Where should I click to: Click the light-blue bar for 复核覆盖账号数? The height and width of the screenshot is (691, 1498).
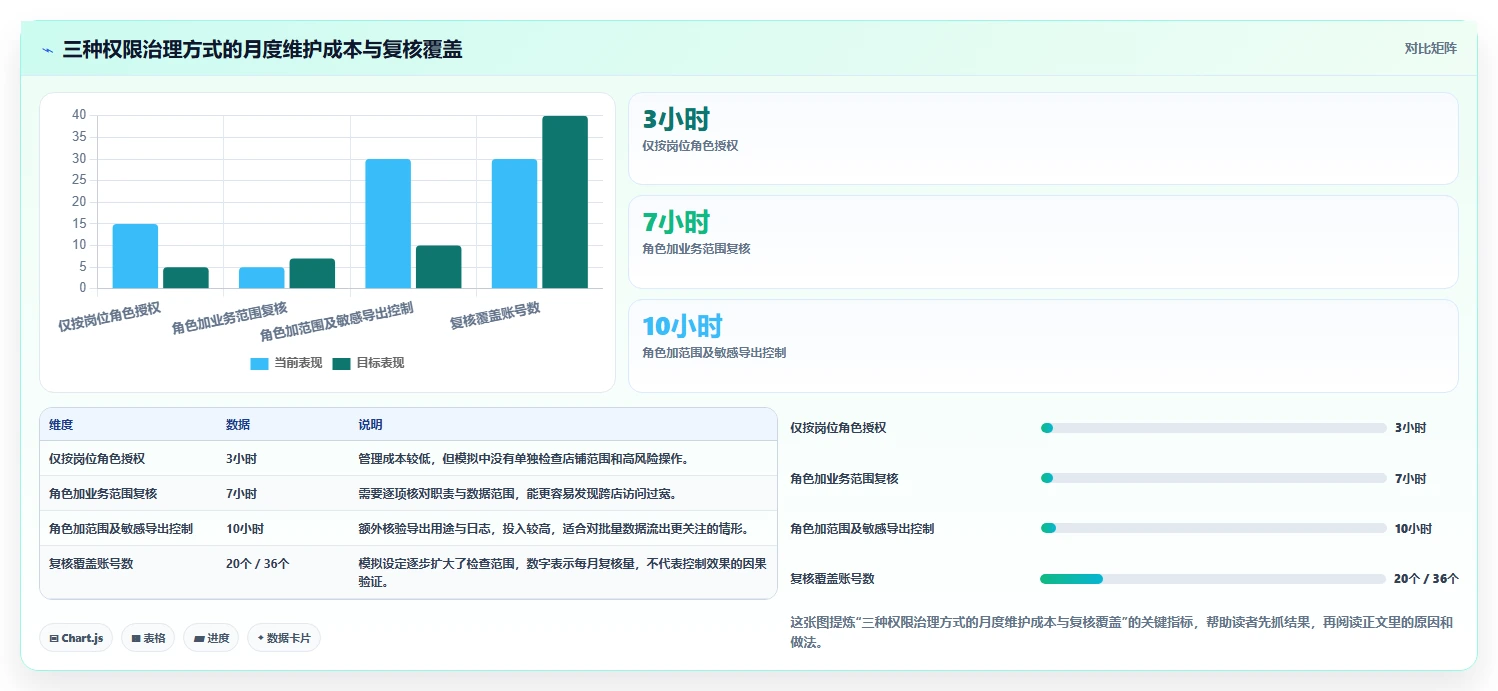click(514, 224)
